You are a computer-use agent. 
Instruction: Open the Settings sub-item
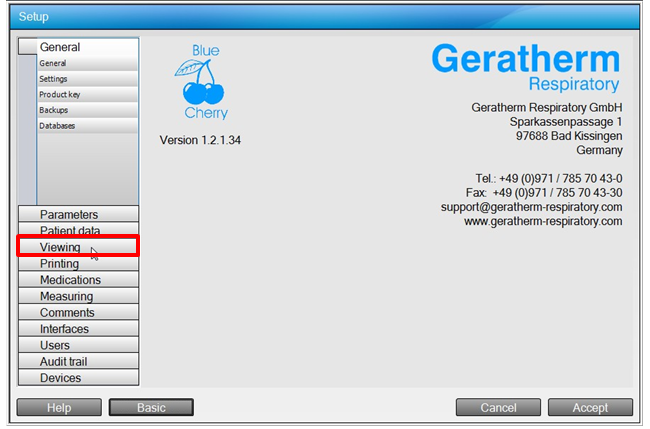click(x=87, y=79)
